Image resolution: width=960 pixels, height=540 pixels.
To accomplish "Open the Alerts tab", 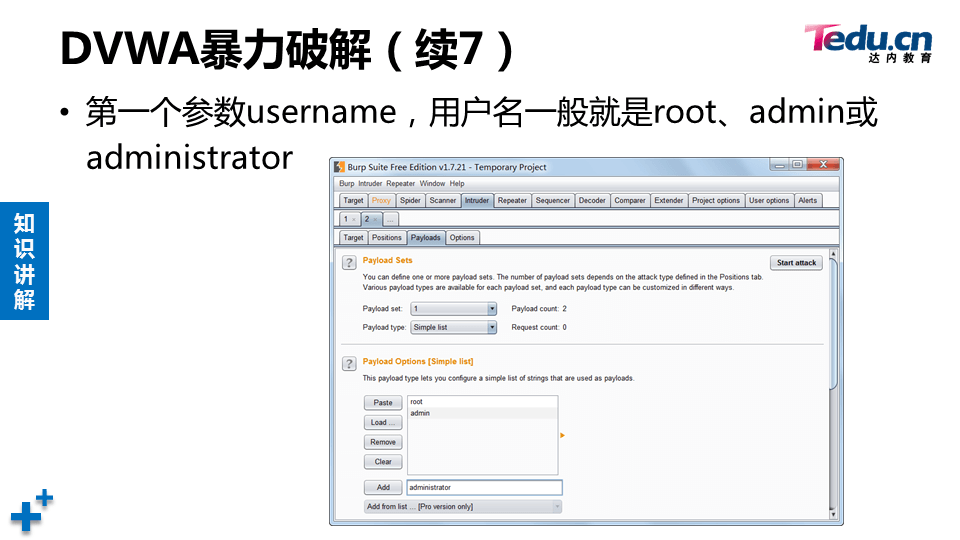I will point(808,200).
